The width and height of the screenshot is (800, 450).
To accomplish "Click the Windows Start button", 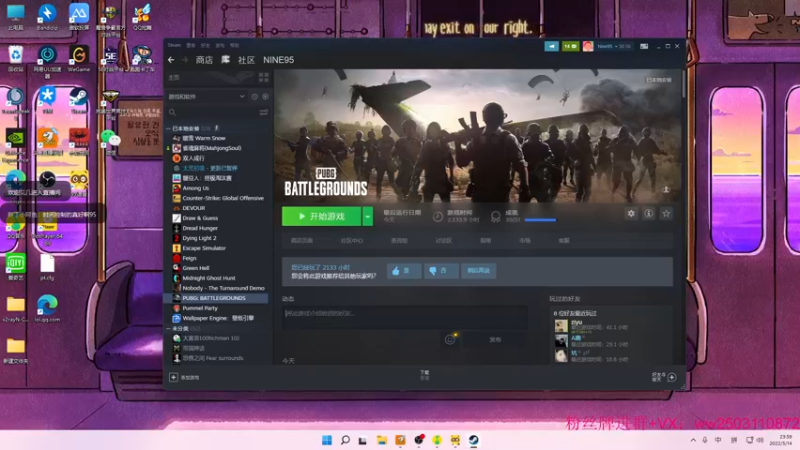I will pyautogui.click(x=327, y=440).
